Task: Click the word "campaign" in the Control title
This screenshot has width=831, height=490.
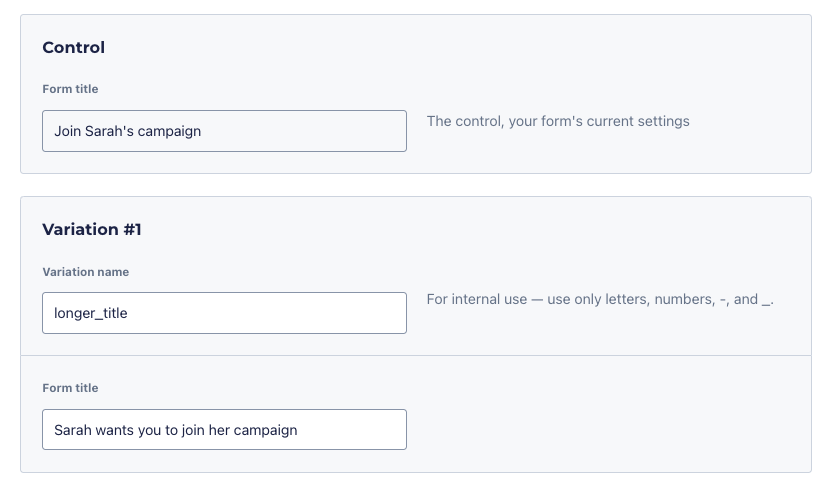Action: click(170, 131)
